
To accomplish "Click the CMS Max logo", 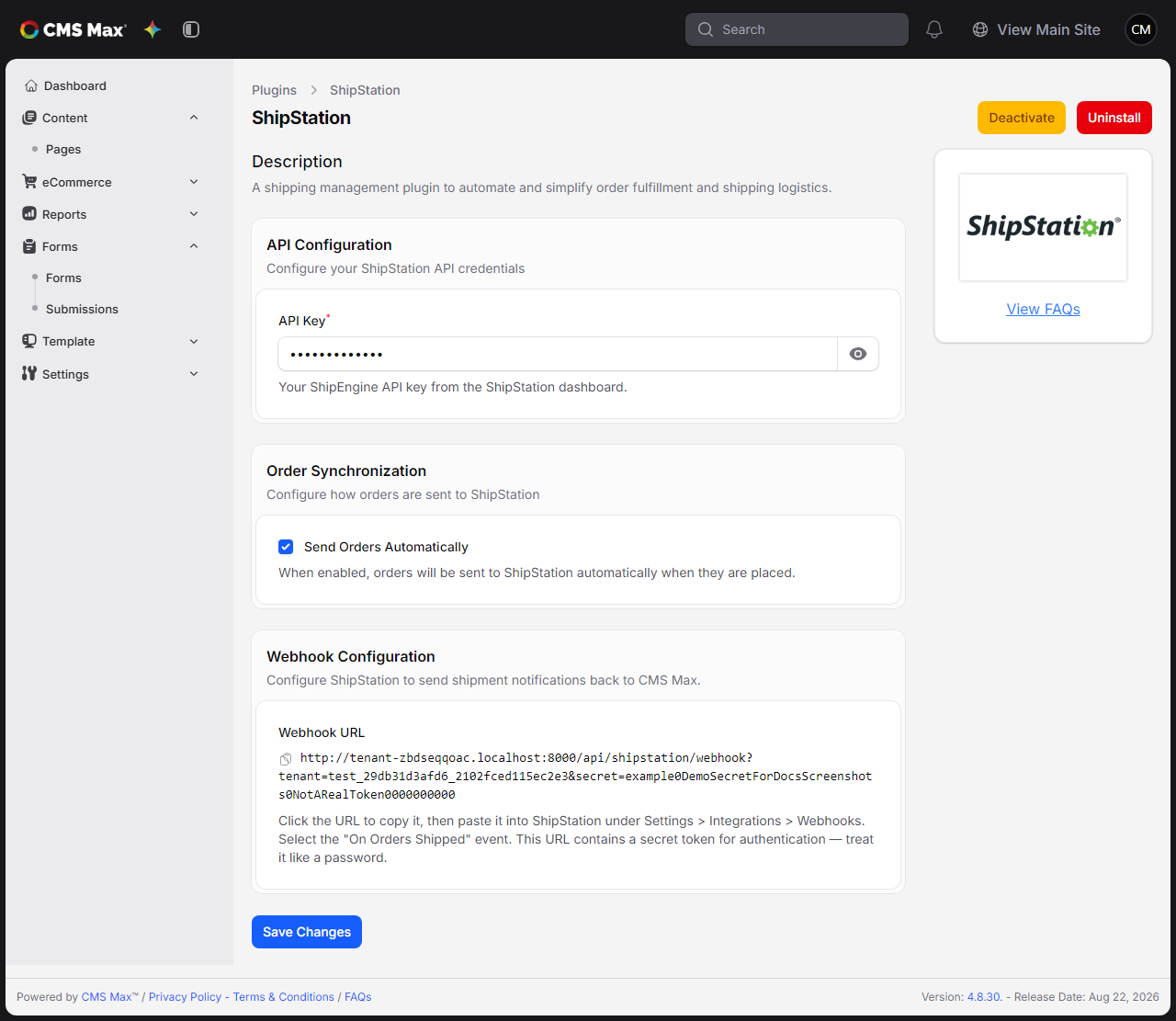I will click(73, 29).
